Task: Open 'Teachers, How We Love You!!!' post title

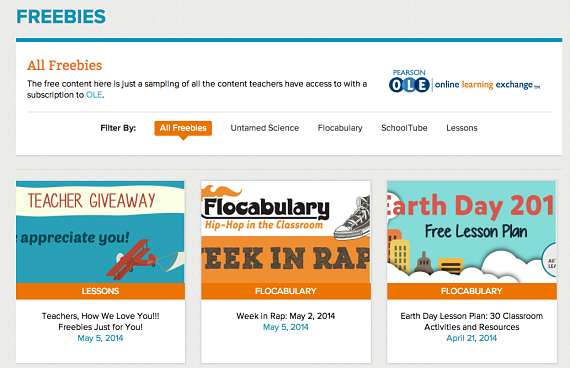Action: [100, 321]
